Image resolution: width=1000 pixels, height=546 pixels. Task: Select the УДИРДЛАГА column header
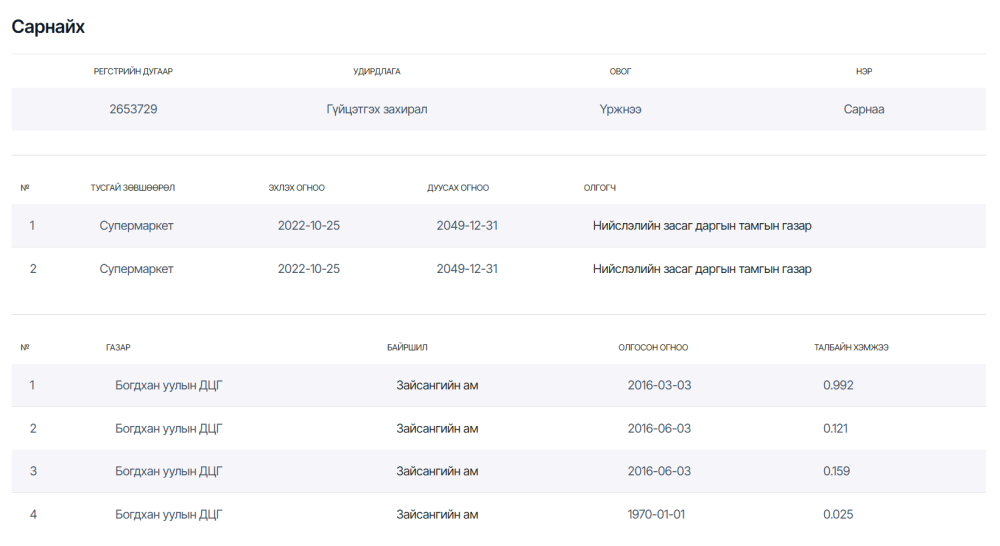click(x=377, y=71)
